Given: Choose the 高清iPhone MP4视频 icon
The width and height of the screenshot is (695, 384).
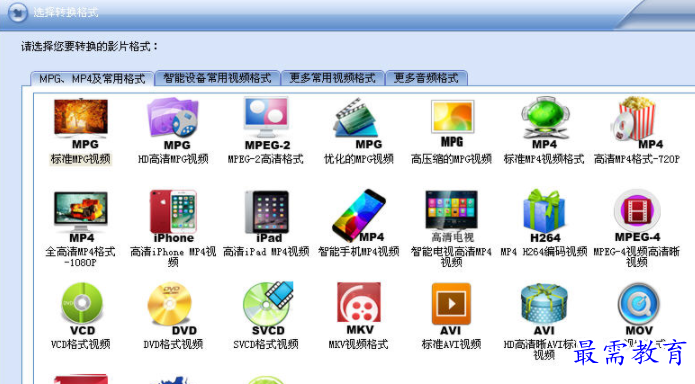Looking at the screenshot, I should point(173,217).
